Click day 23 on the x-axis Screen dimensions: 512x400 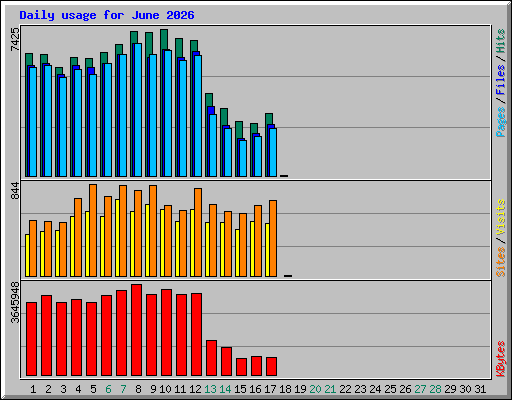pyautogui.click(x=360, y=389)
